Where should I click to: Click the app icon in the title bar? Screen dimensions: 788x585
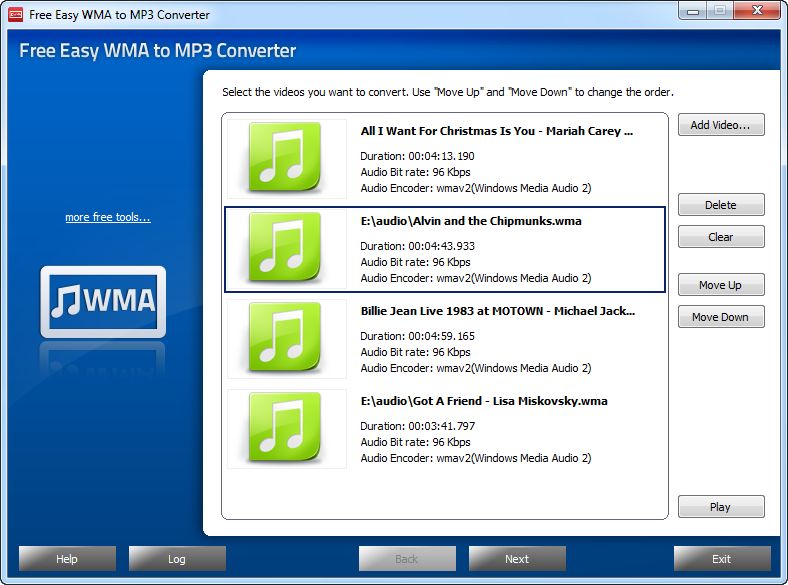point(16,15)
